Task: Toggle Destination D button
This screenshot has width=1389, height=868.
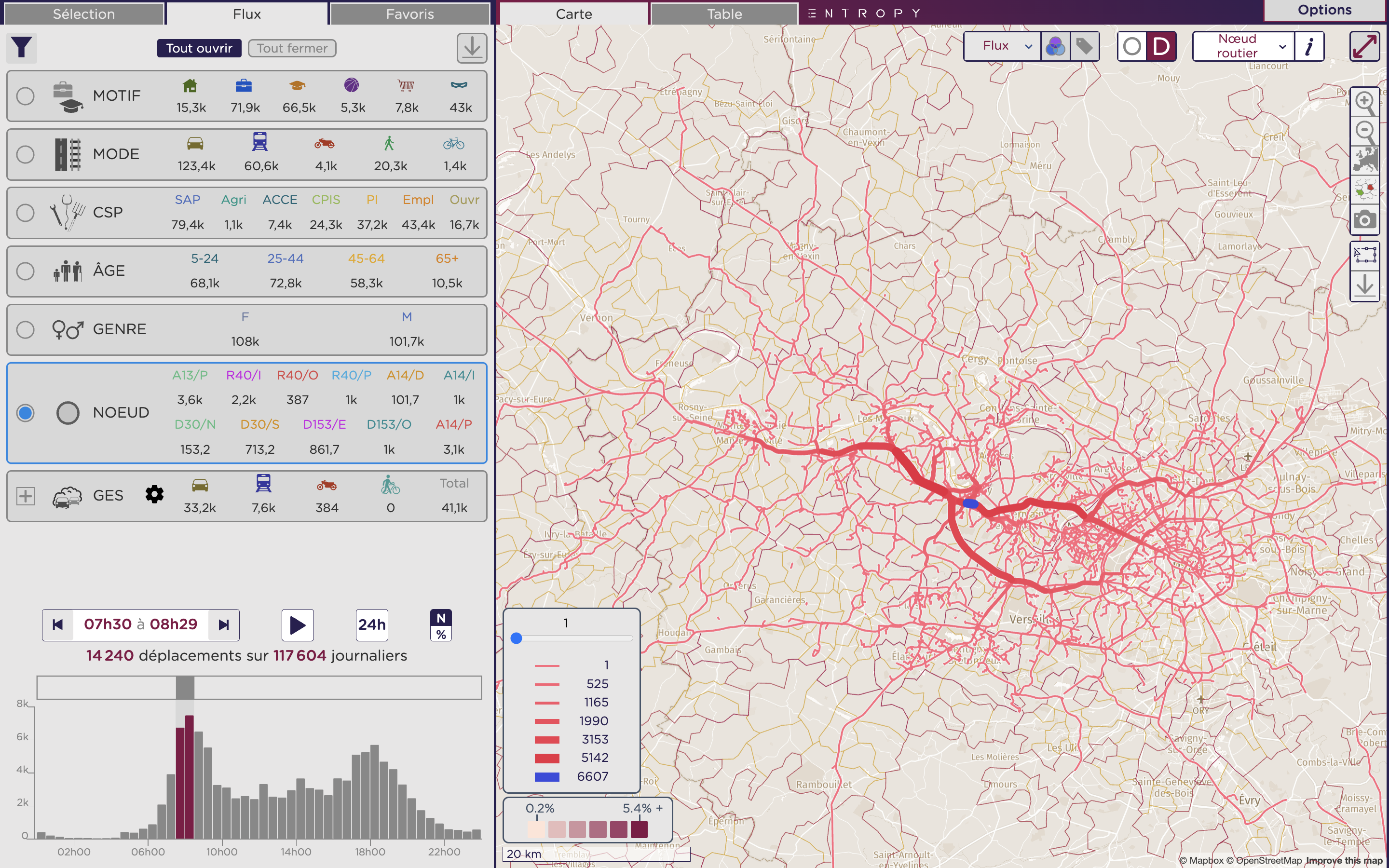Action: click(x=1161, y=46)
